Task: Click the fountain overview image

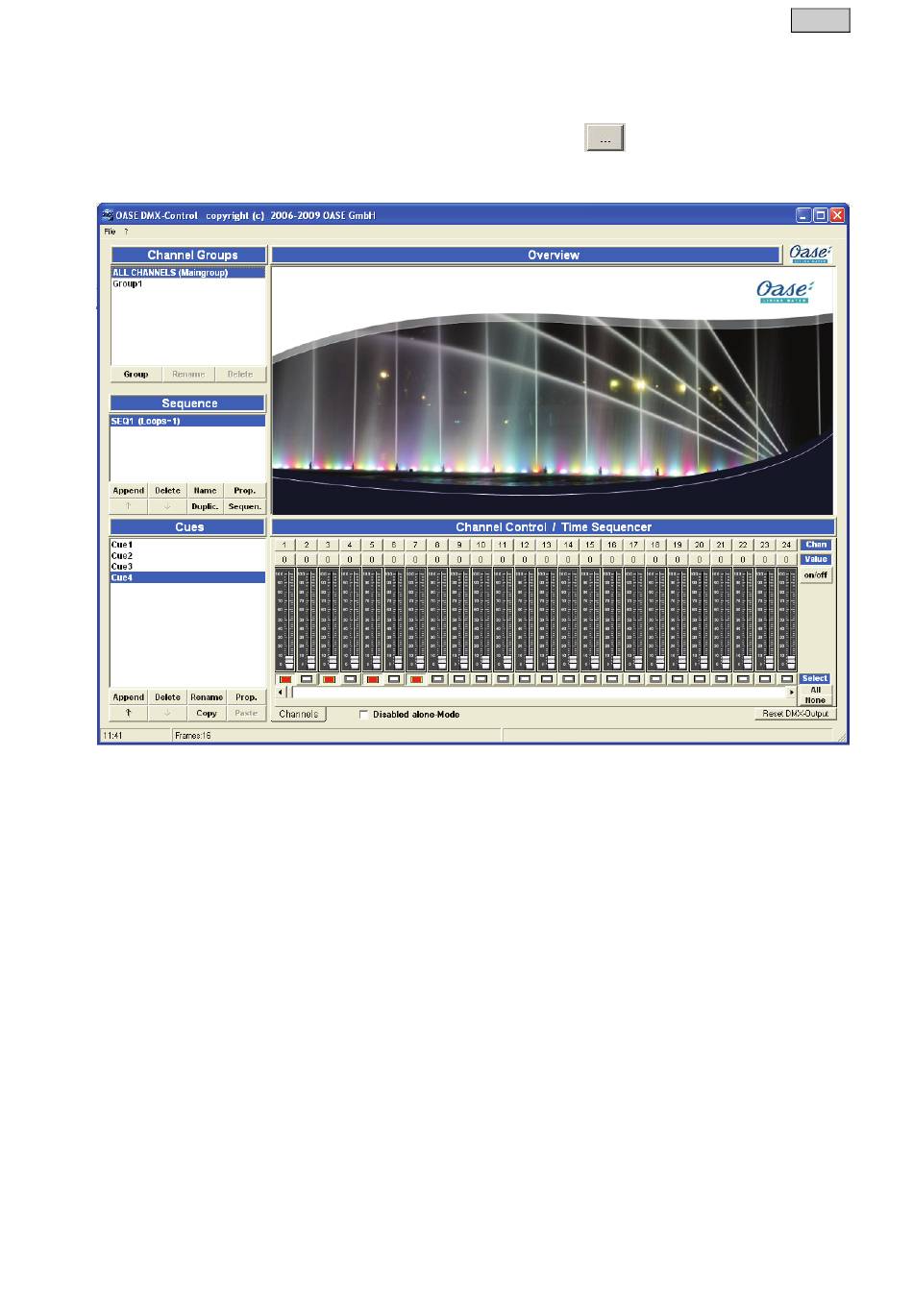Action: (554, 391)
